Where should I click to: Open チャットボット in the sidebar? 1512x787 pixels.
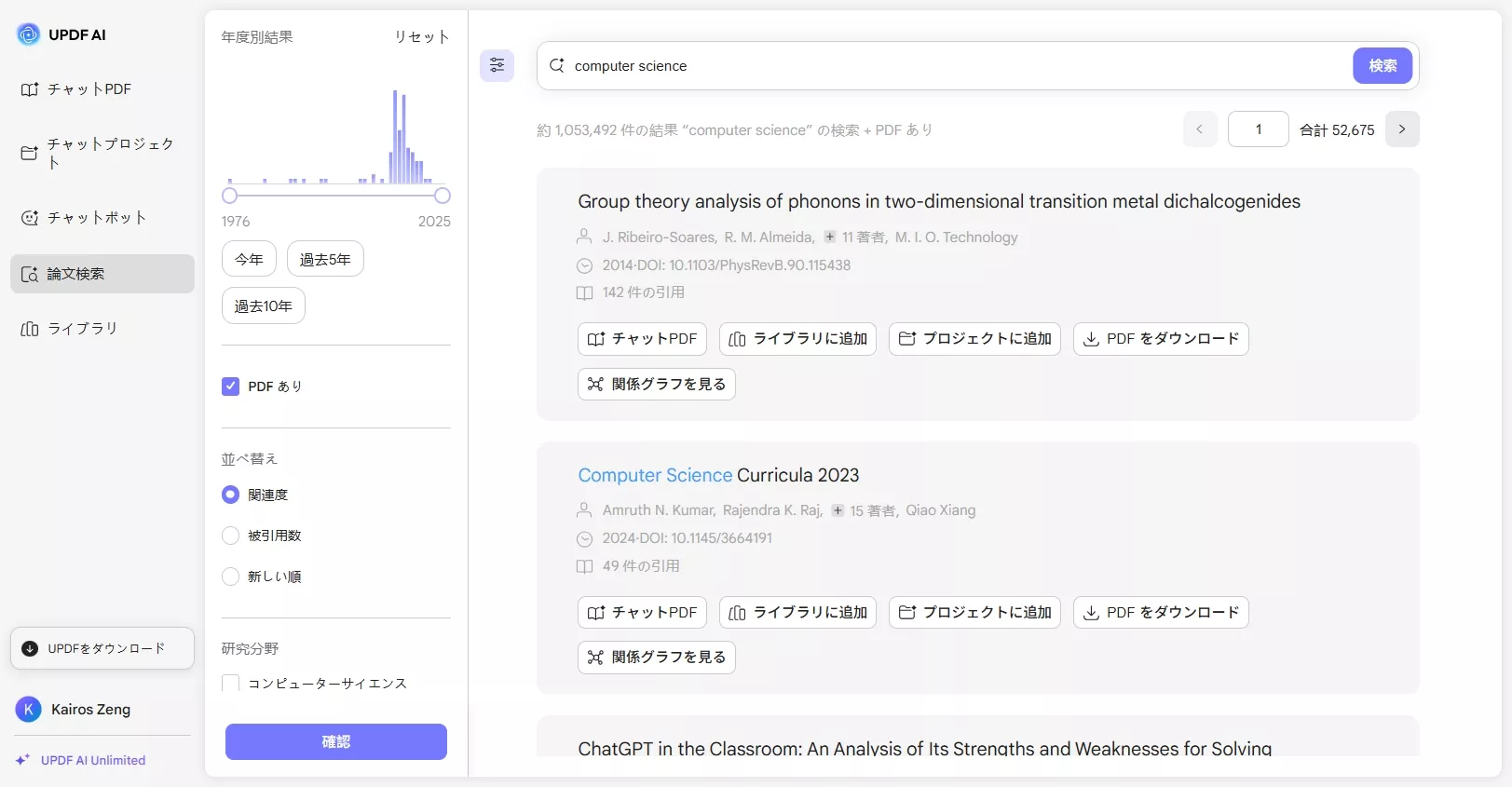pos(102,218)
